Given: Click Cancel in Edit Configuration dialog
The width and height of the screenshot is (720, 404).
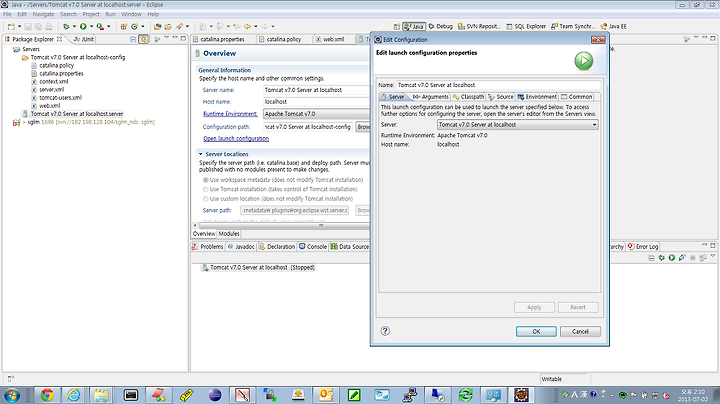Looking at the screenshot, I should coord(580,331).
